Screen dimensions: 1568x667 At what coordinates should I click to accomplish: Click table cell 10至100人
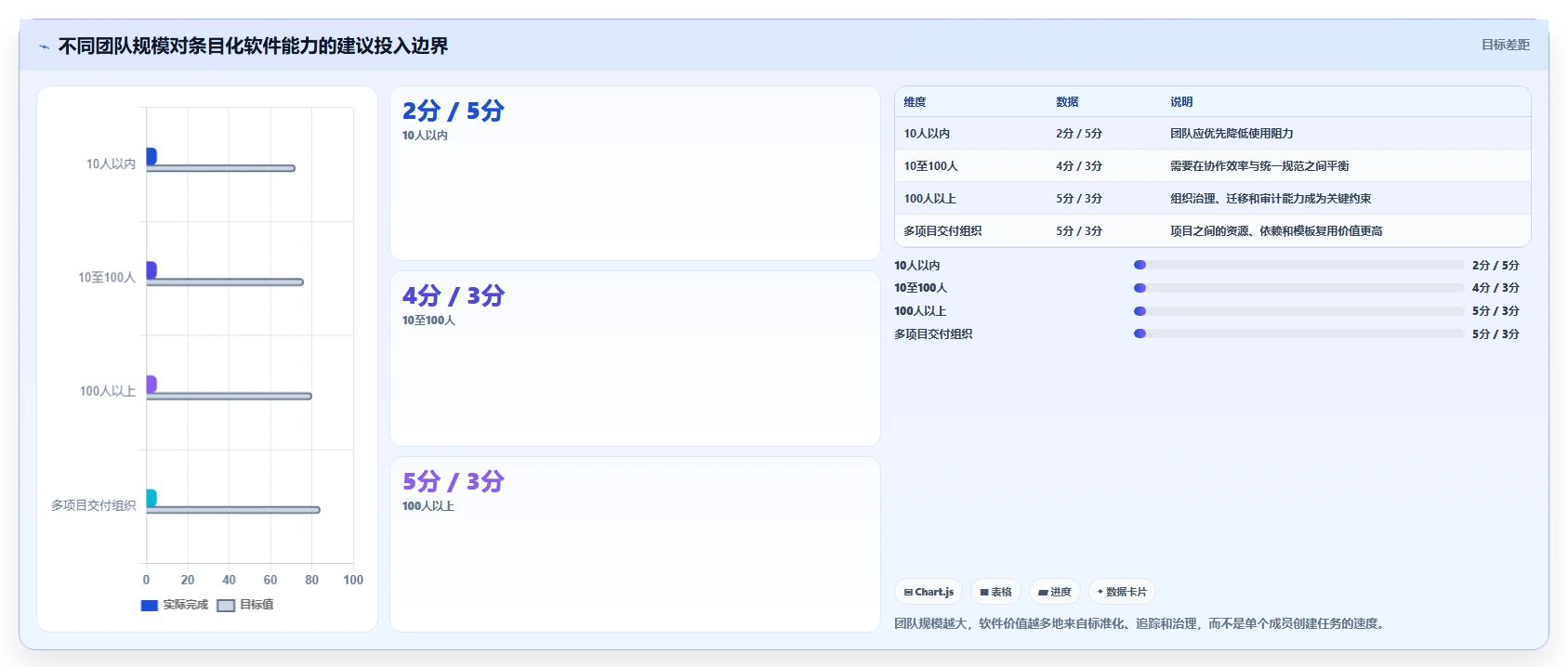tap(930, 166)
